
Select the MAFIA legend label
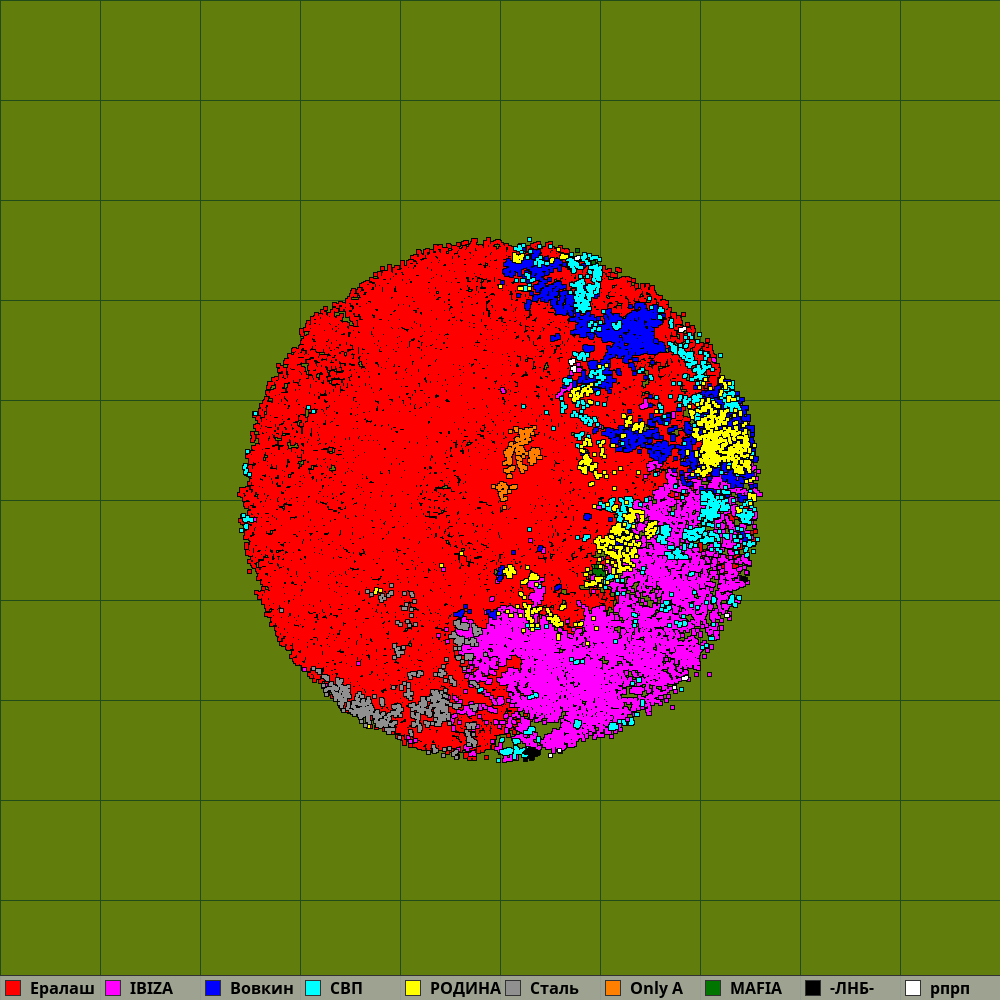point(756,989)
